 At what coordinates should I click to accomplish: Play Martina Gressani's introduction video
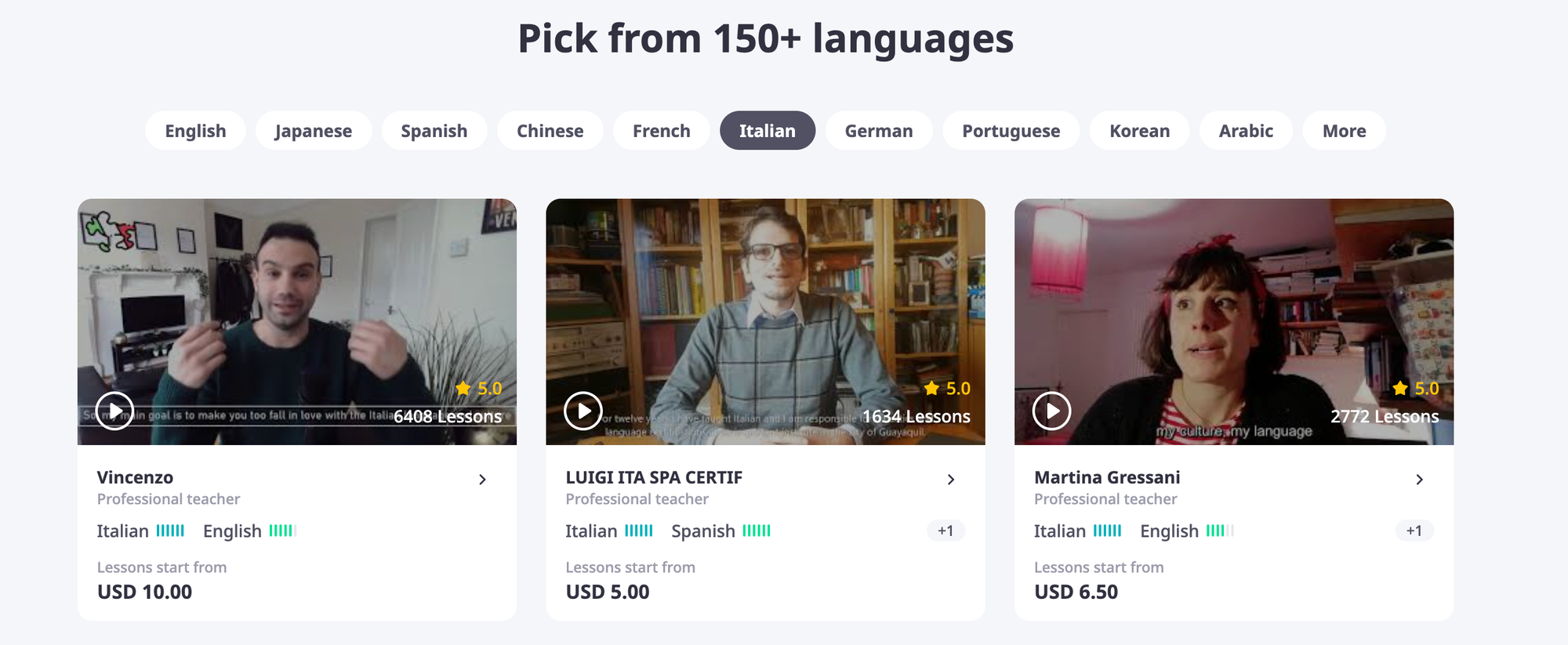coord(1051,411)
